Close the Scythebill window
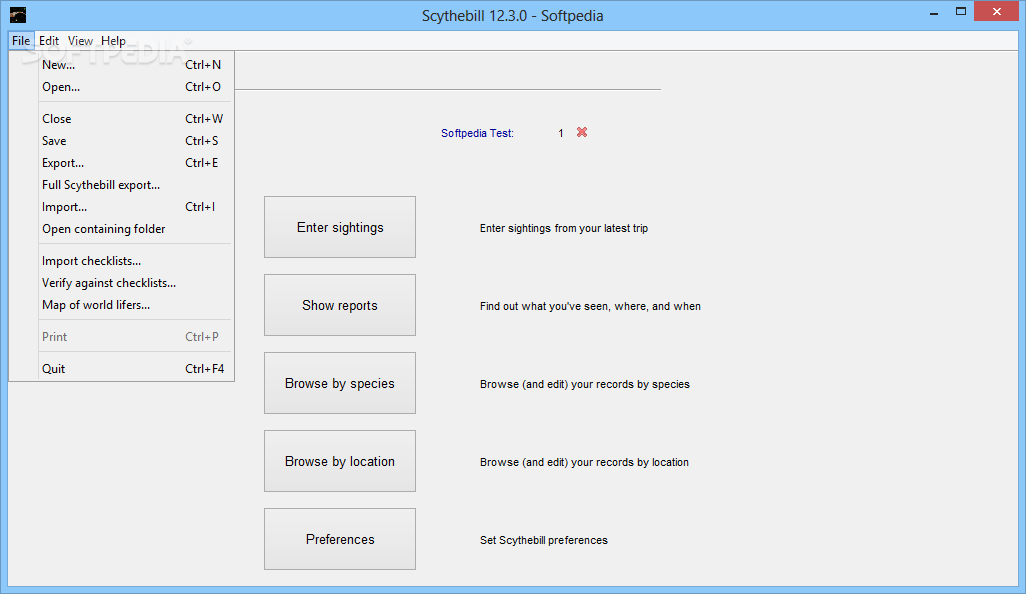 pos(997,12)
